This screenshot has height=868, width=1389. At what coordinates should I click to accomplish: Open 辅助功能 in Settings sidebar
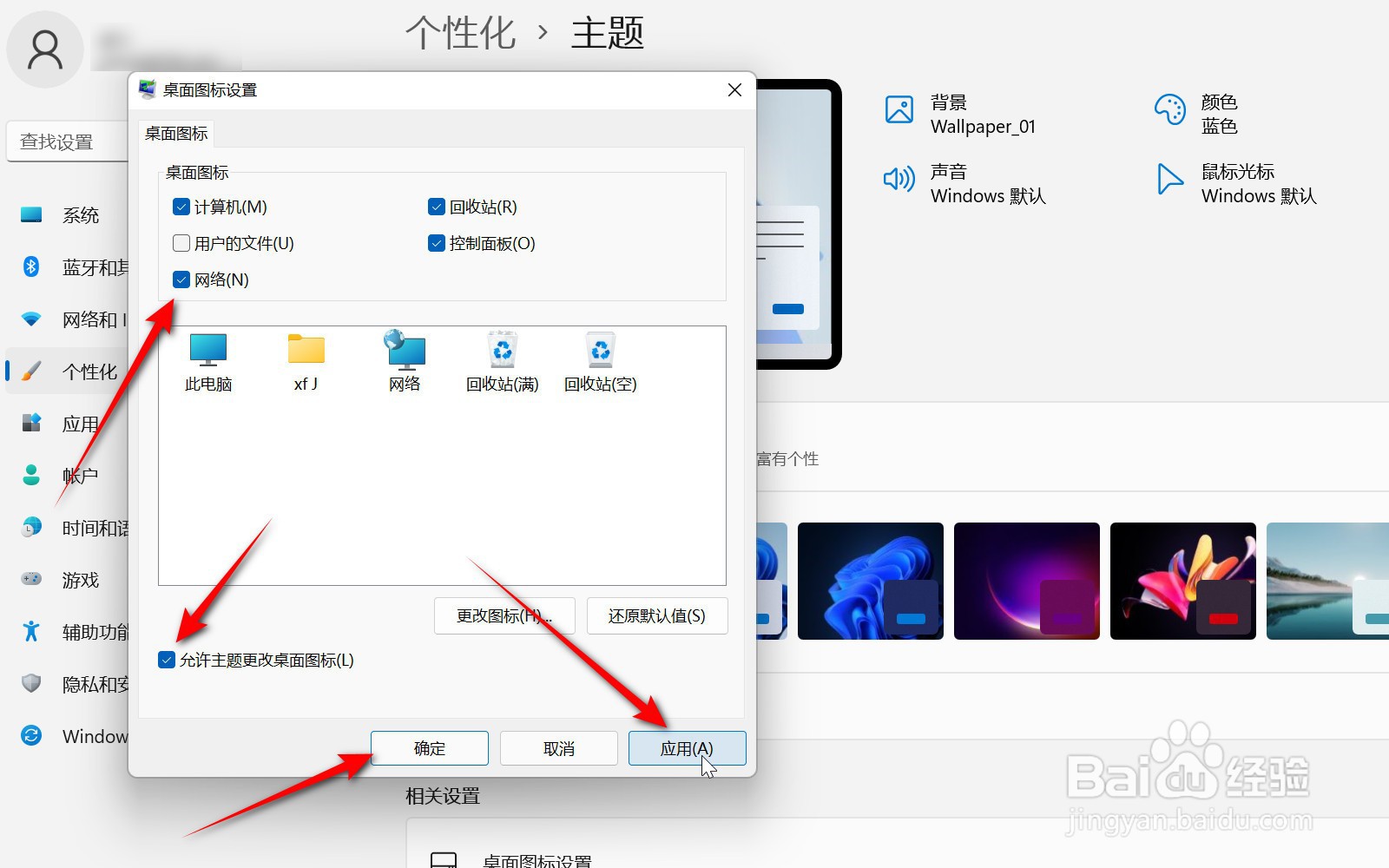point(68,632)
